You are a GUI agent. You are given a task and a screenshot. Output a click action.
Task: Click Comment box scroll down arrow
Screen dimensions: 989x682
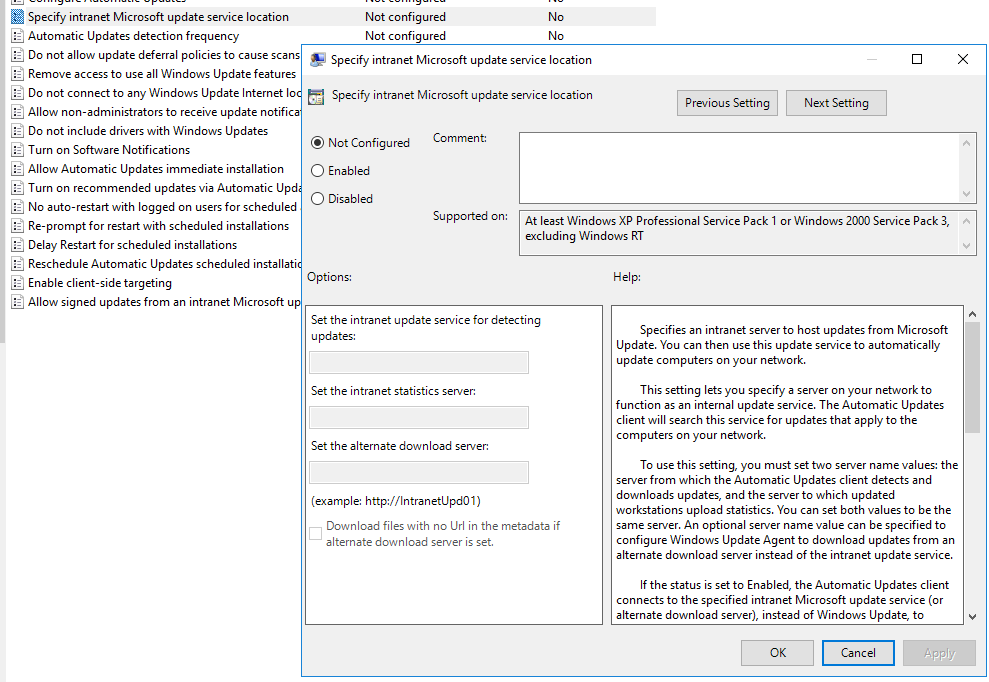tap(966, 194)
